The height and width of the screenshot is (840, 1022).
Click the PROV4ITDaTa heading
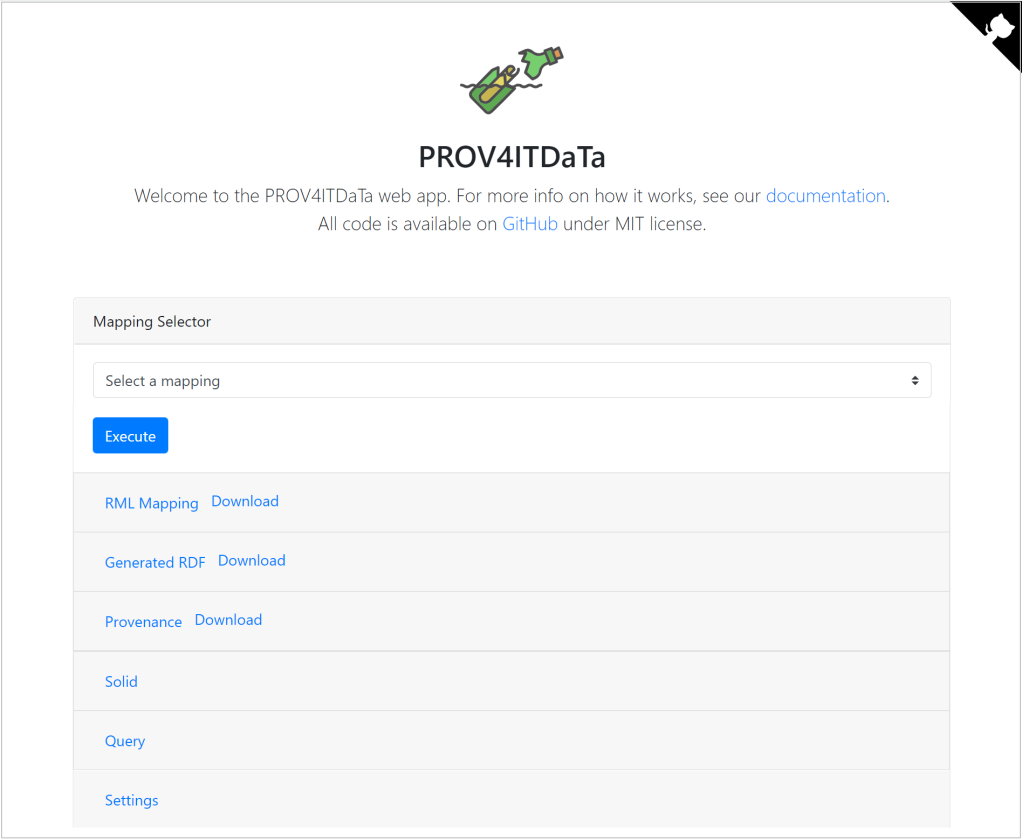(x=512, y=156)
